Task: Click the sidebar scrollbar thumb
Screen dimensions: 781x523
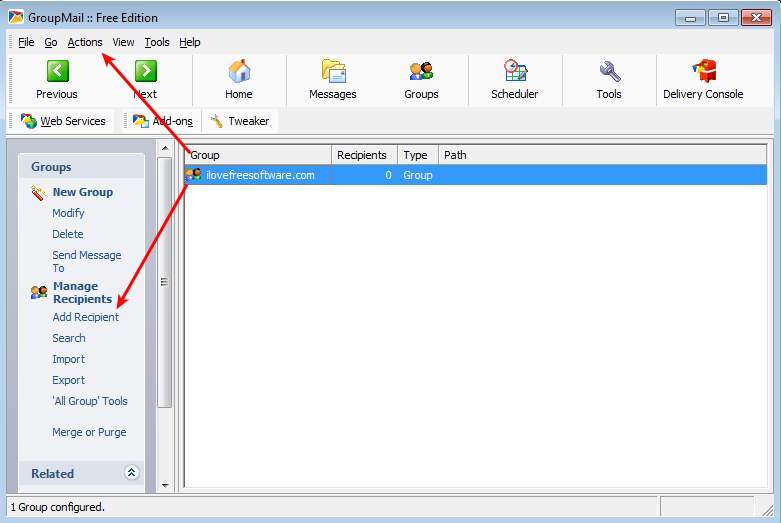Action: pyautogui.click(x=165, y=282)
